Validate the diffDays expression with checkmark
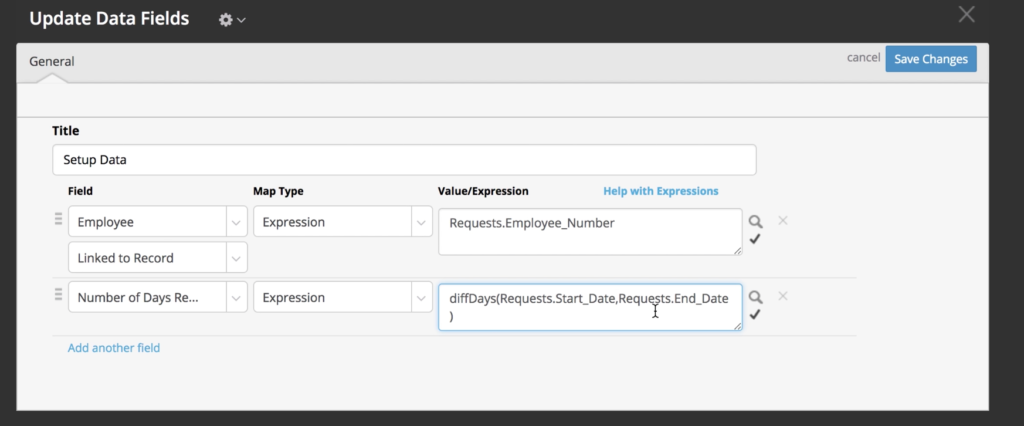 (755, 315)
